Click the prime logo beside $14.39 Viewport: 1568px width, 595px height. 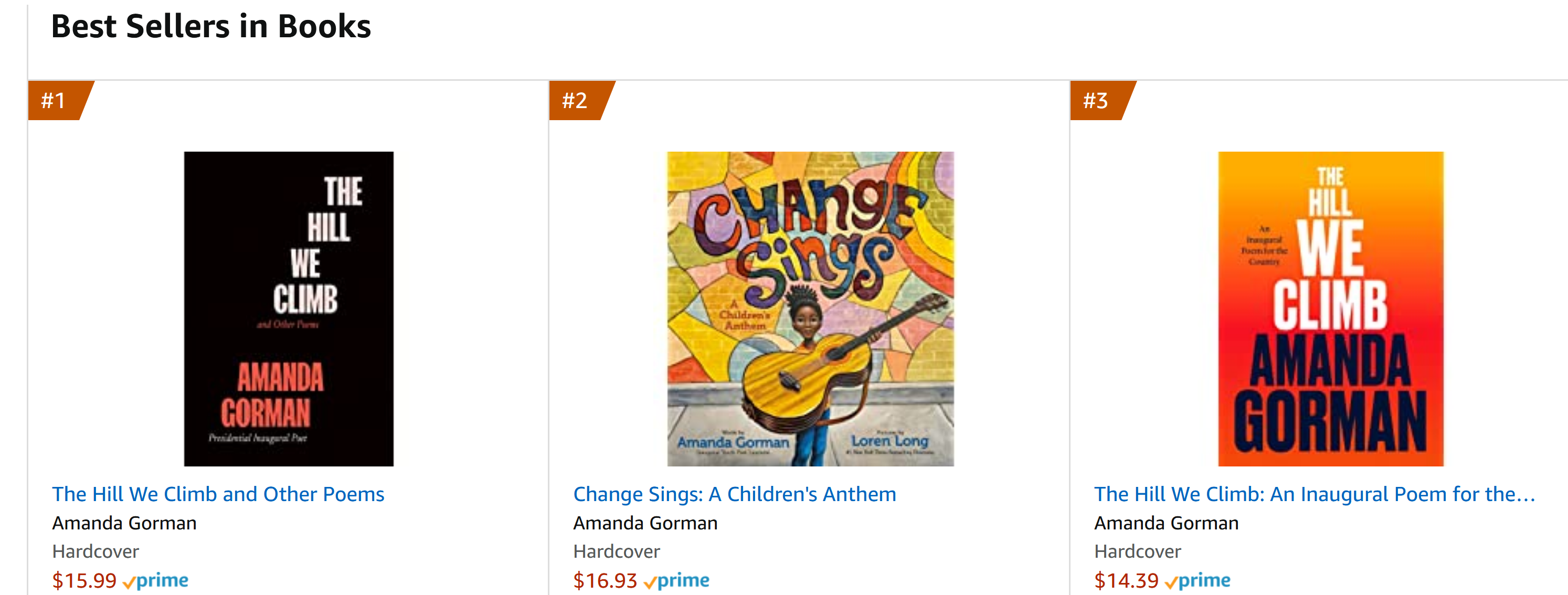[x=1198, y=580]
